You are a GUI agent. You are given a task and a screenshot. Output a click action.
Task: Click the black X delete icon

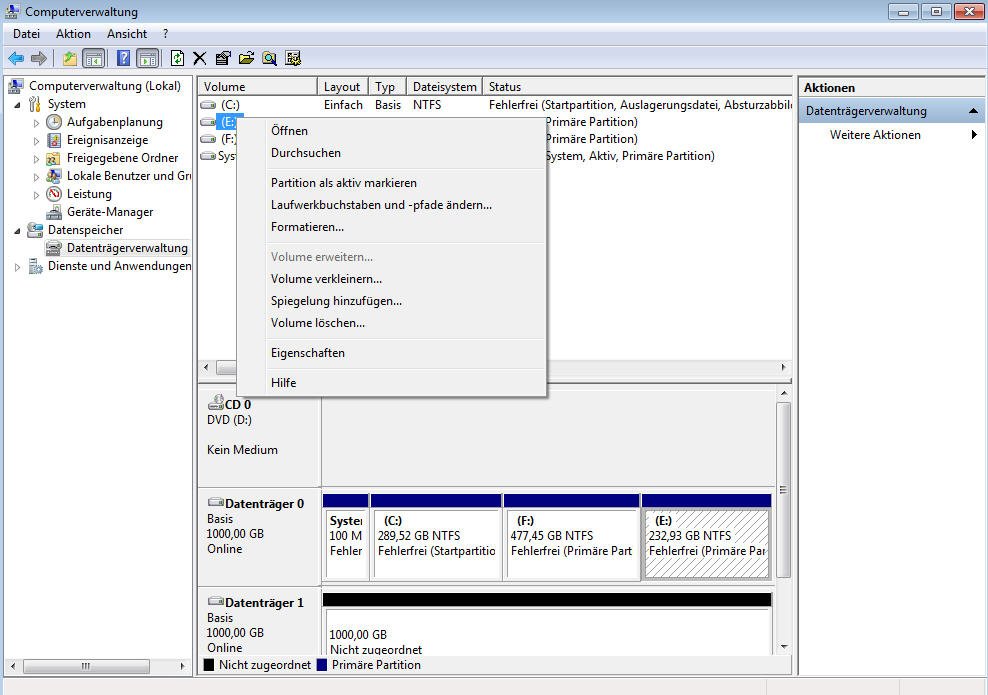(200, 59)
